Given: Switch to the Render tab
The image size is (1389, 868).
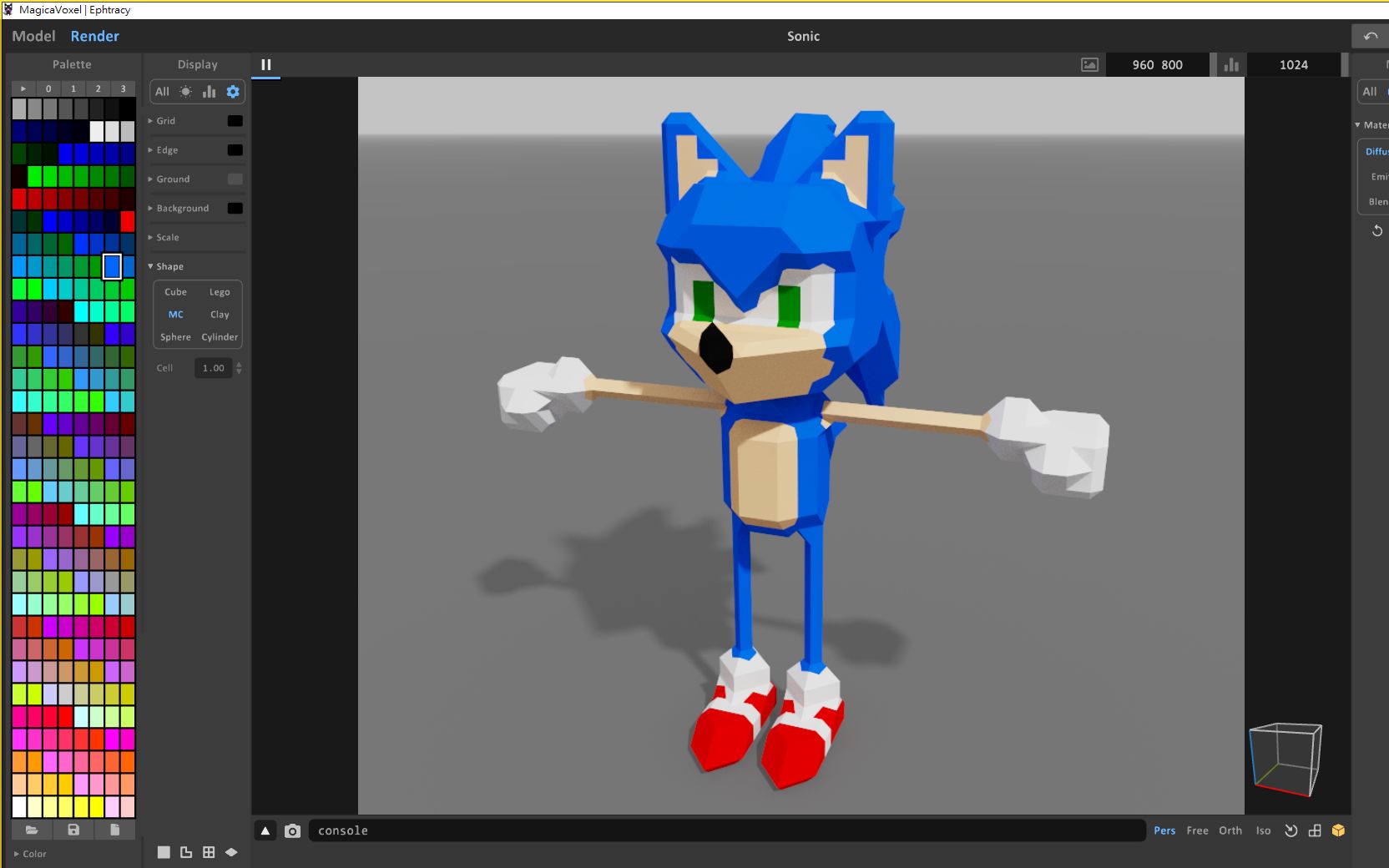Looking at the screenshot, I should pos(94,36).
